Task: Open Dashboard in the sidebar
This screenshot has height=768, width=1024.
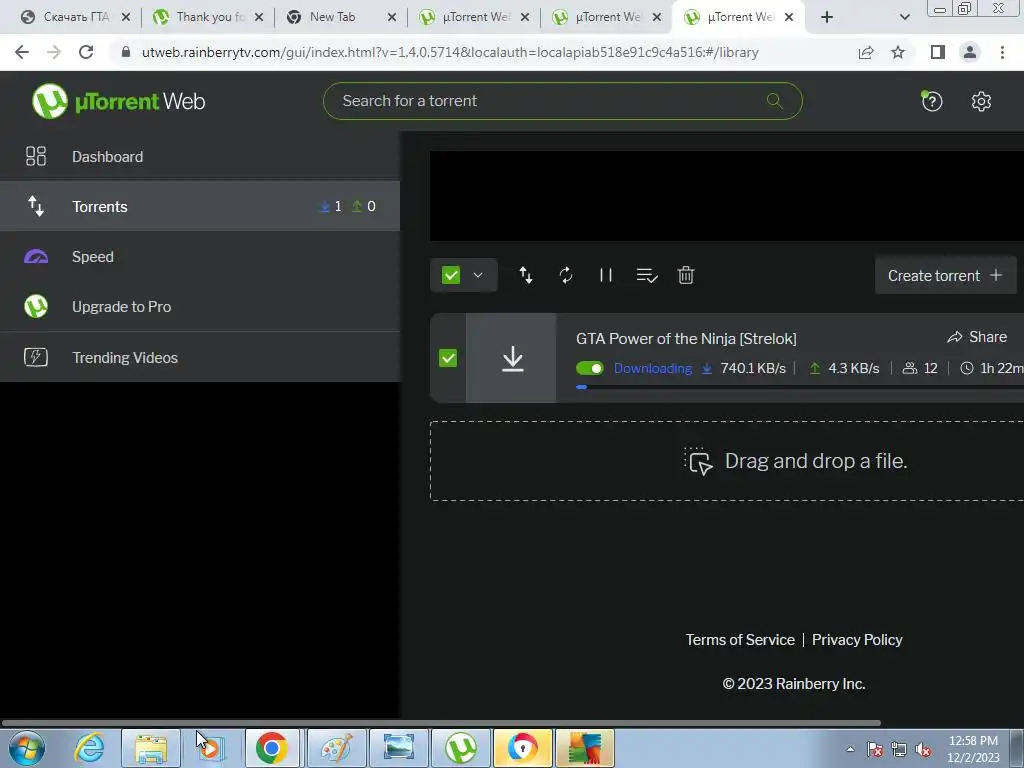Action: point(200,157)
